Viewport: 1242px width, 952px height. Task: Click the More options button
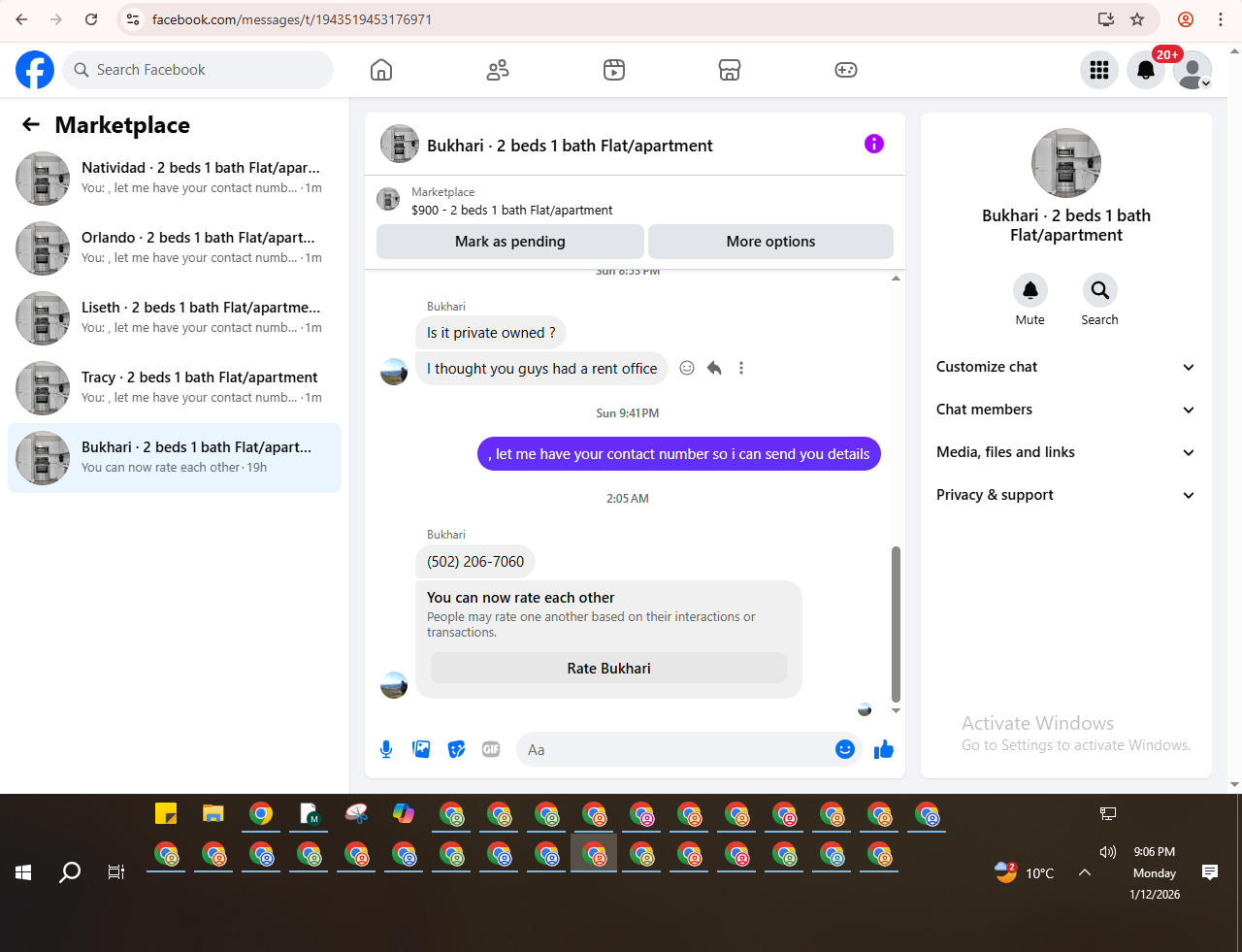click(770, 242)
